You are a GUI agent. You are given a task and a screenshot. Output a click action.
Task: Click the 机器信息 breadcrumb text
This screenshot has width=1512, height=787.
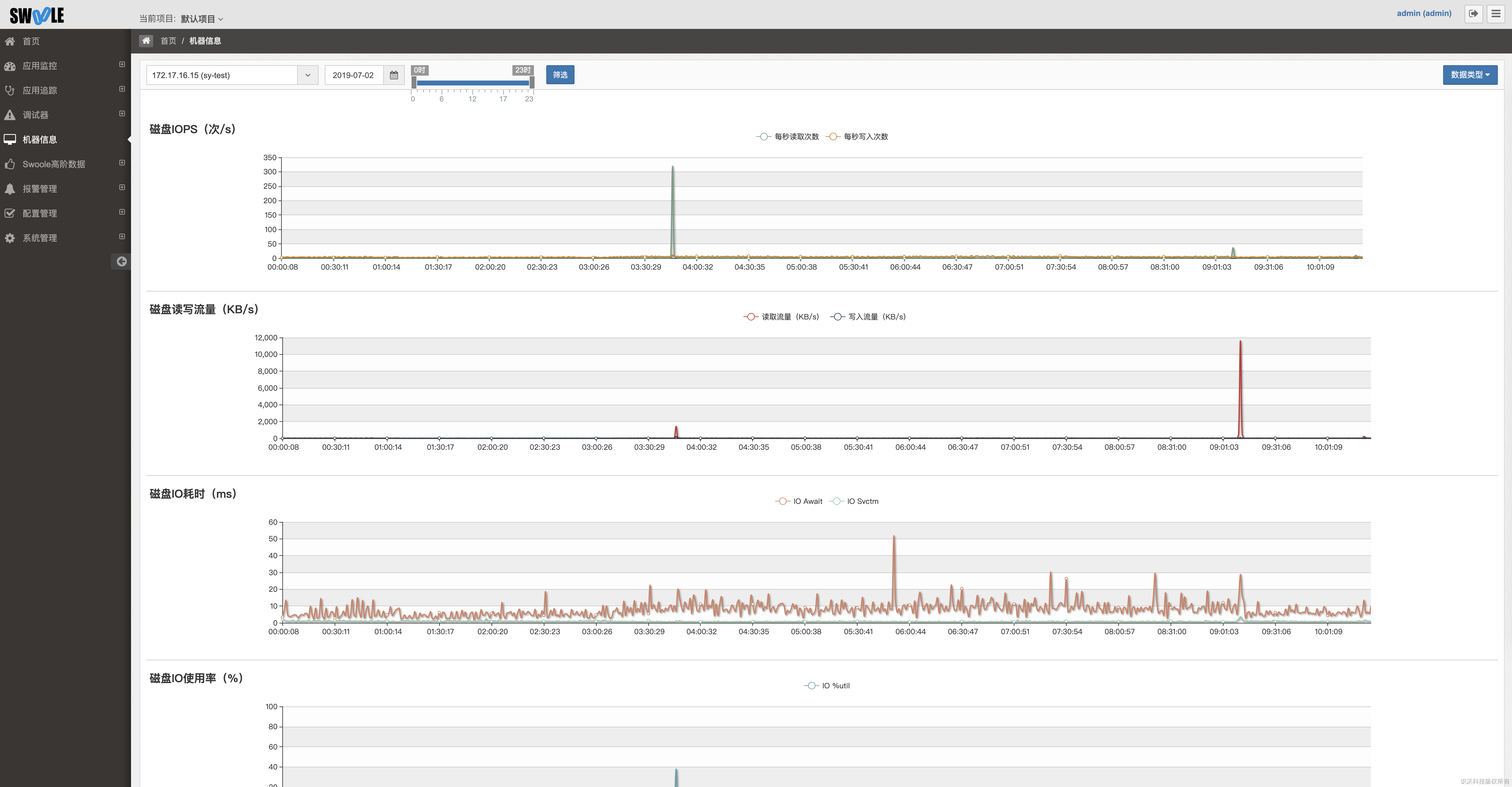[205, 41]
